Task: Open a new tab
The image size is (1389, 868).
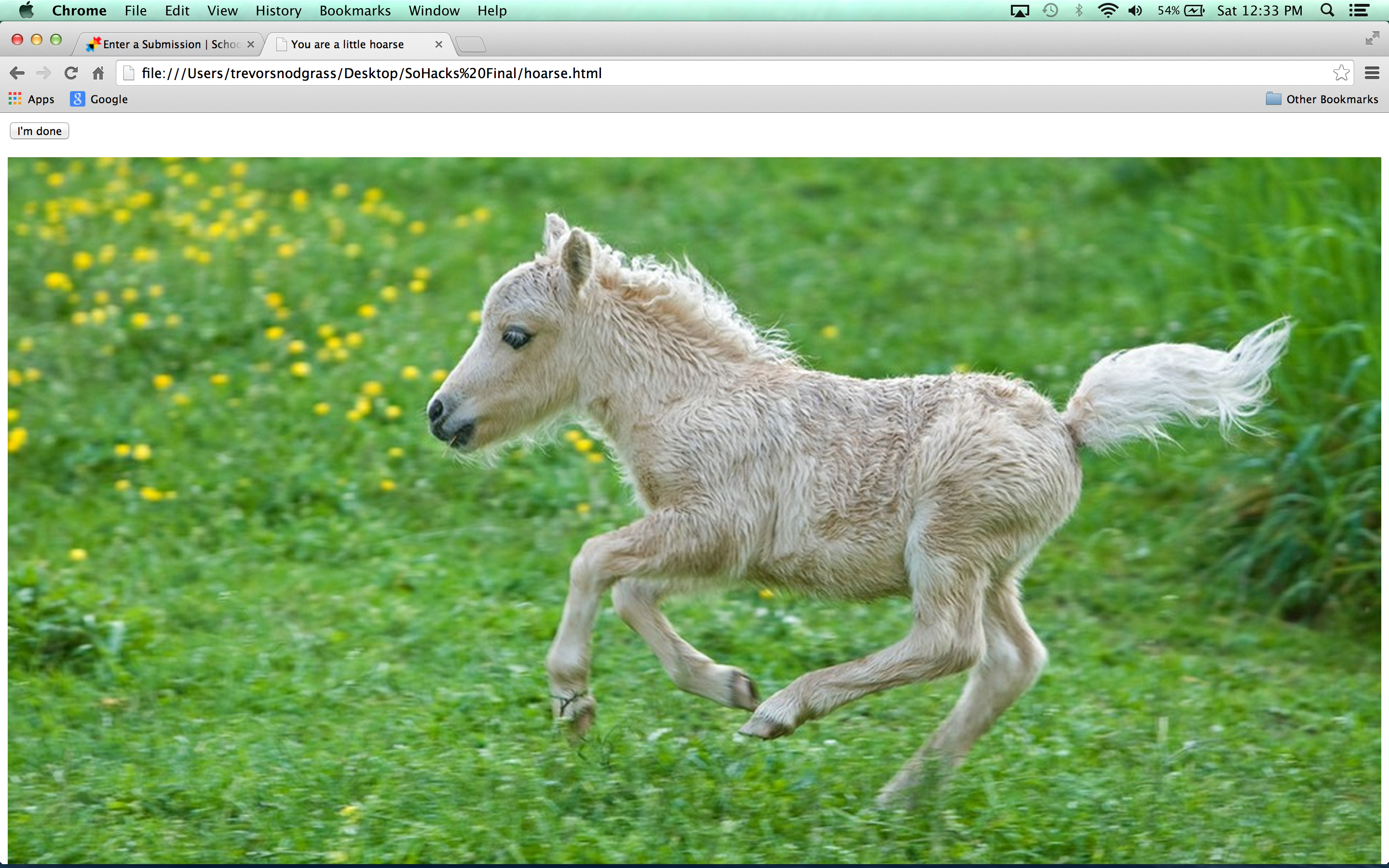Action: pyautogui.click(x=471, y=44)
